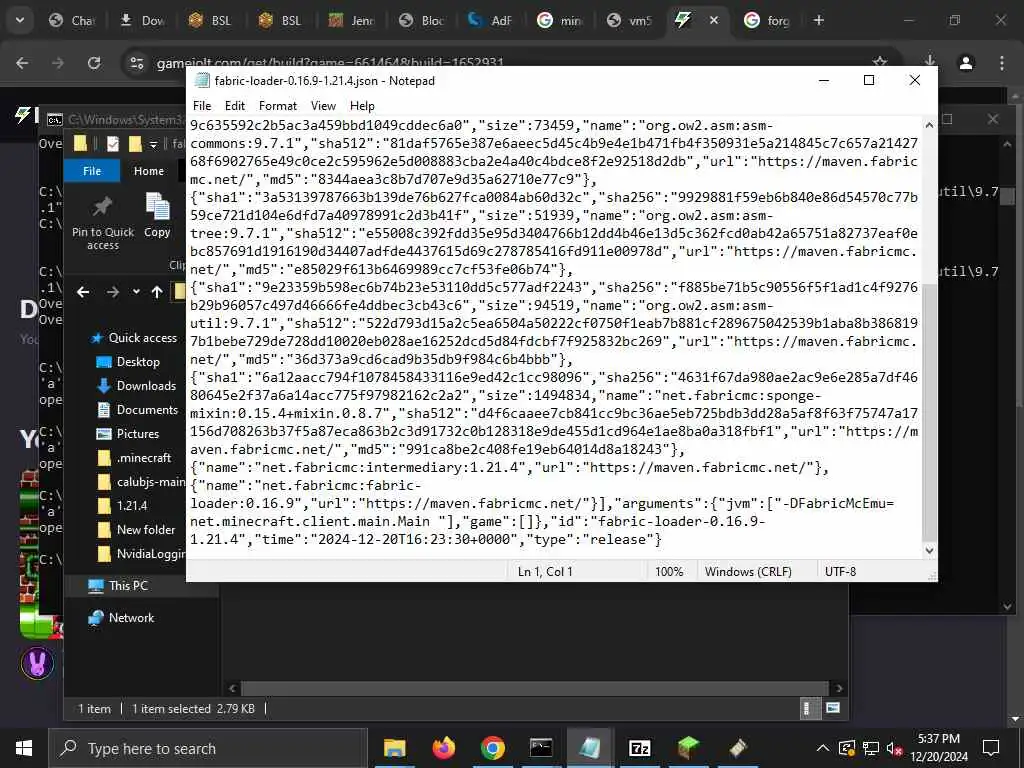Screen dimensions: 1024x768
Task: Go back in Chrome browser
Action: pos(22,63)
